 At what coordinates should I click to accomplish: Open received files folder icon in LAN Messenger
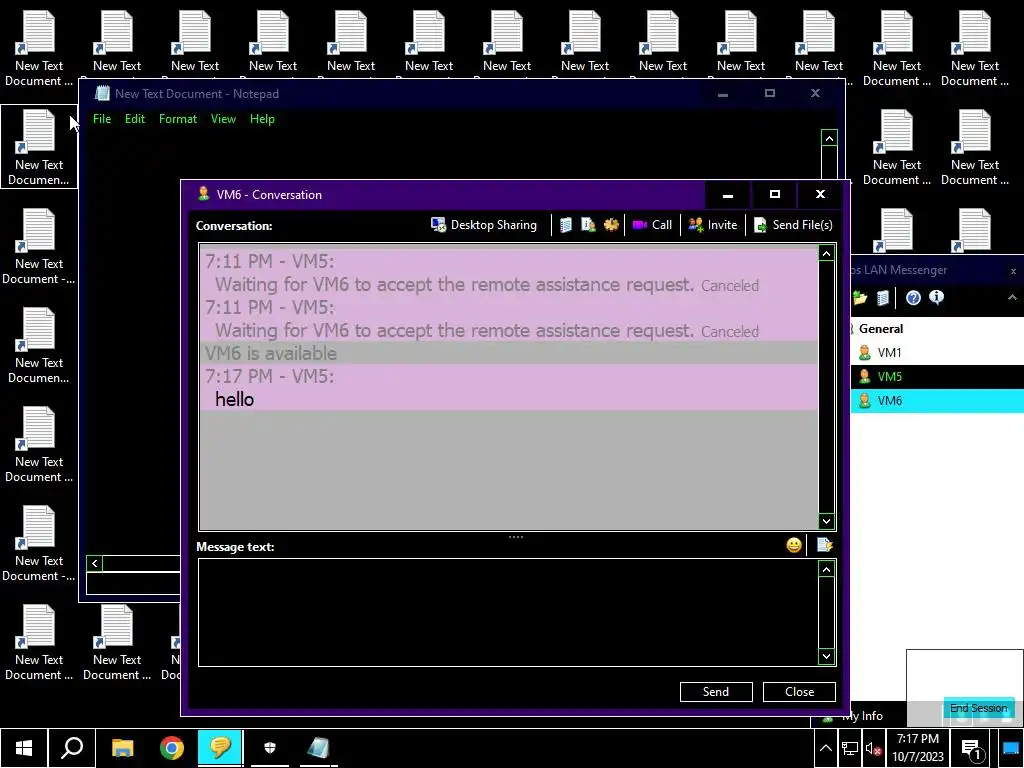[x=859, y=298]
